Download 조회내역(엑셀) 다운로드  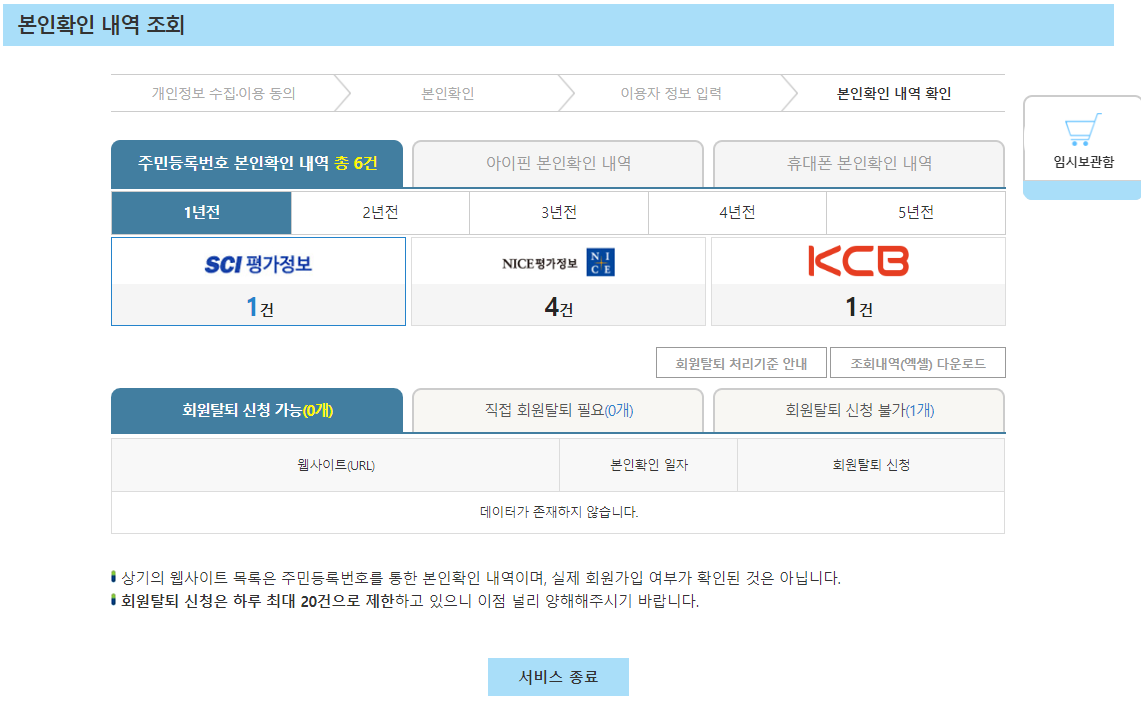tap(918, 362)
